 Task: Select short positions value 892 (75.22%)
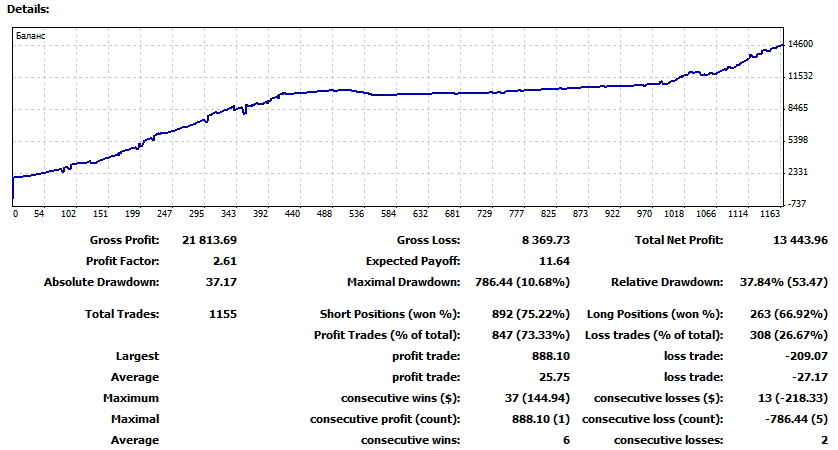[531, 314]
